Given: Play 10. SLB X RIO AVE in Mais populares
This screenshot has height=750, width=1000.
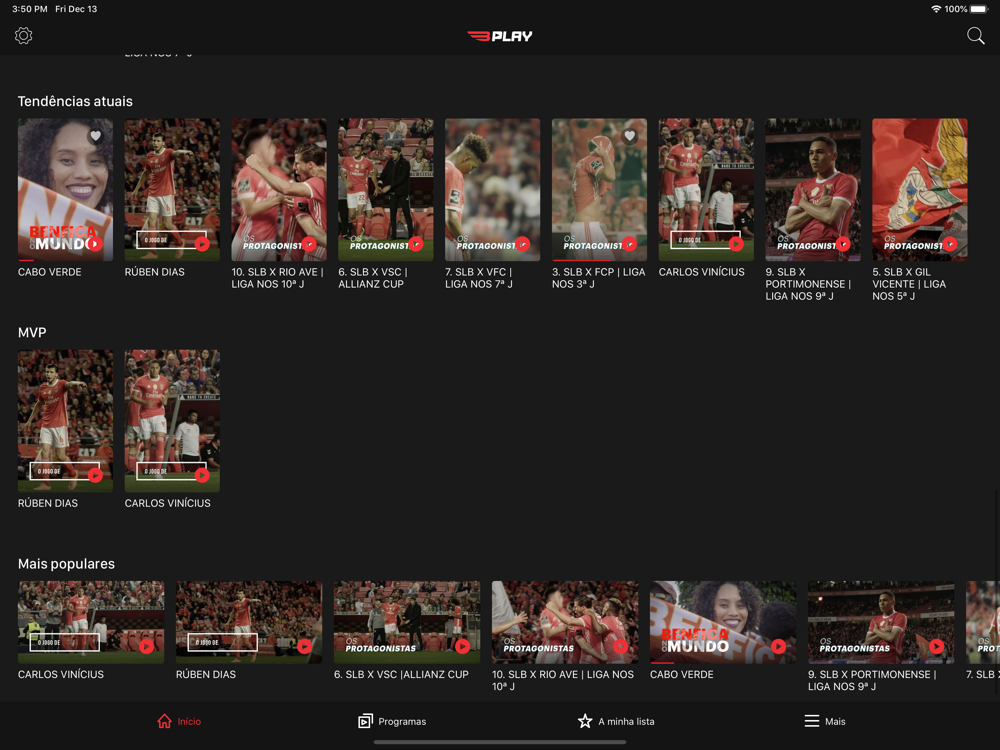Looking at the screenshot, I should pyautogui.click(x=621, y=646).
